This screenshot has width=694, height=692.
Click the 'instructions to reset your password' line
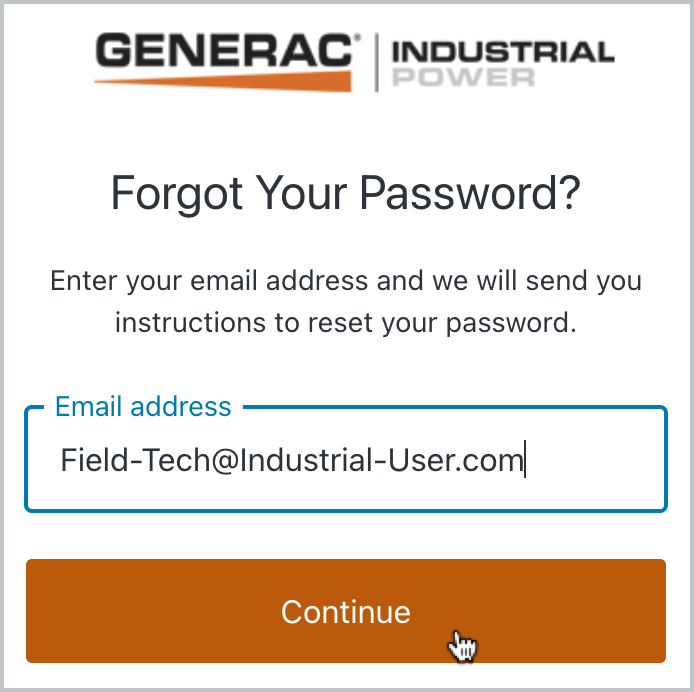(x=345, y=323)
